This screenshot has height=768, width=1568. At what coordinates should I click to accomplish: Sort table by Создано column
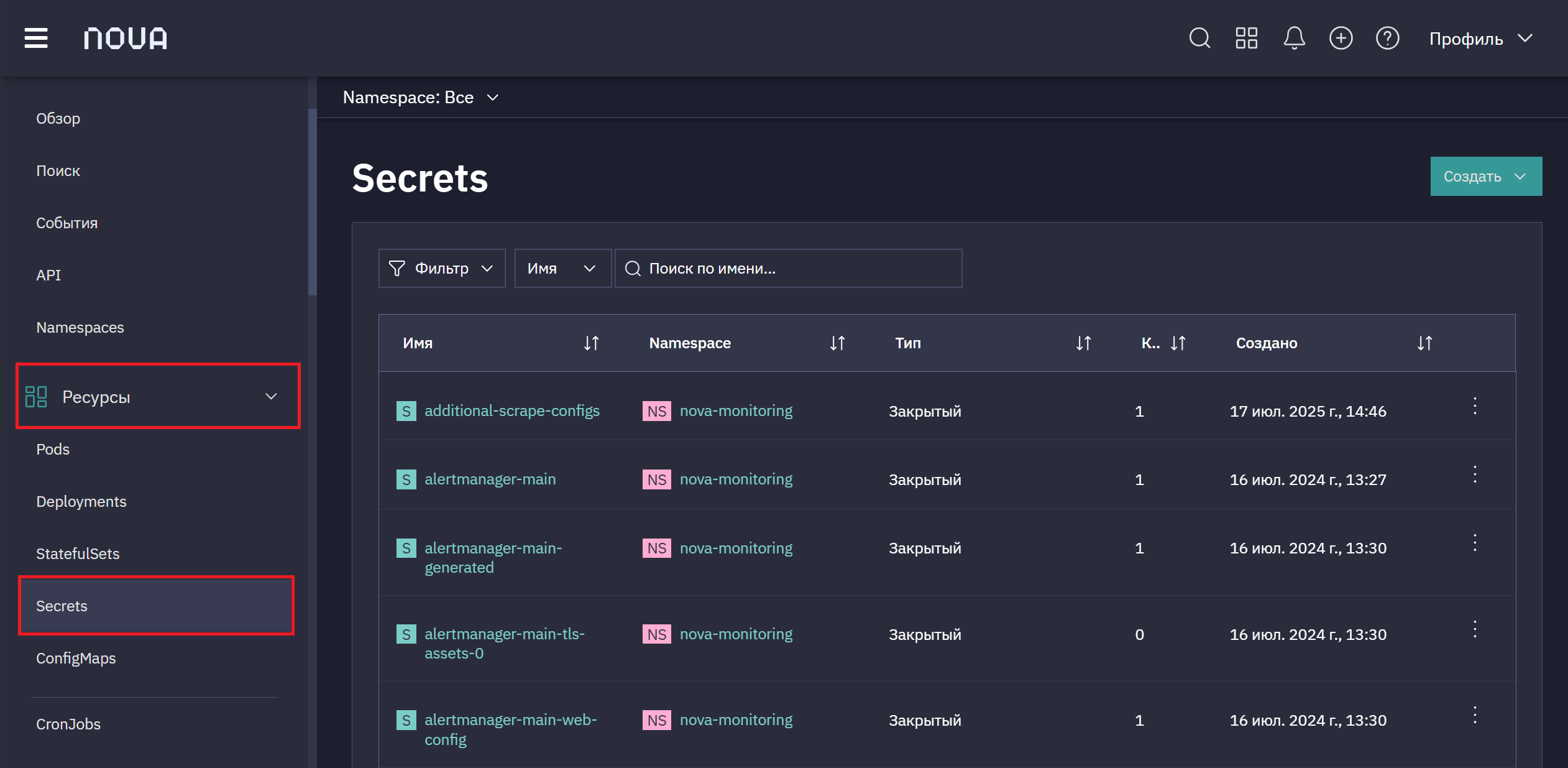(1424, 343)
